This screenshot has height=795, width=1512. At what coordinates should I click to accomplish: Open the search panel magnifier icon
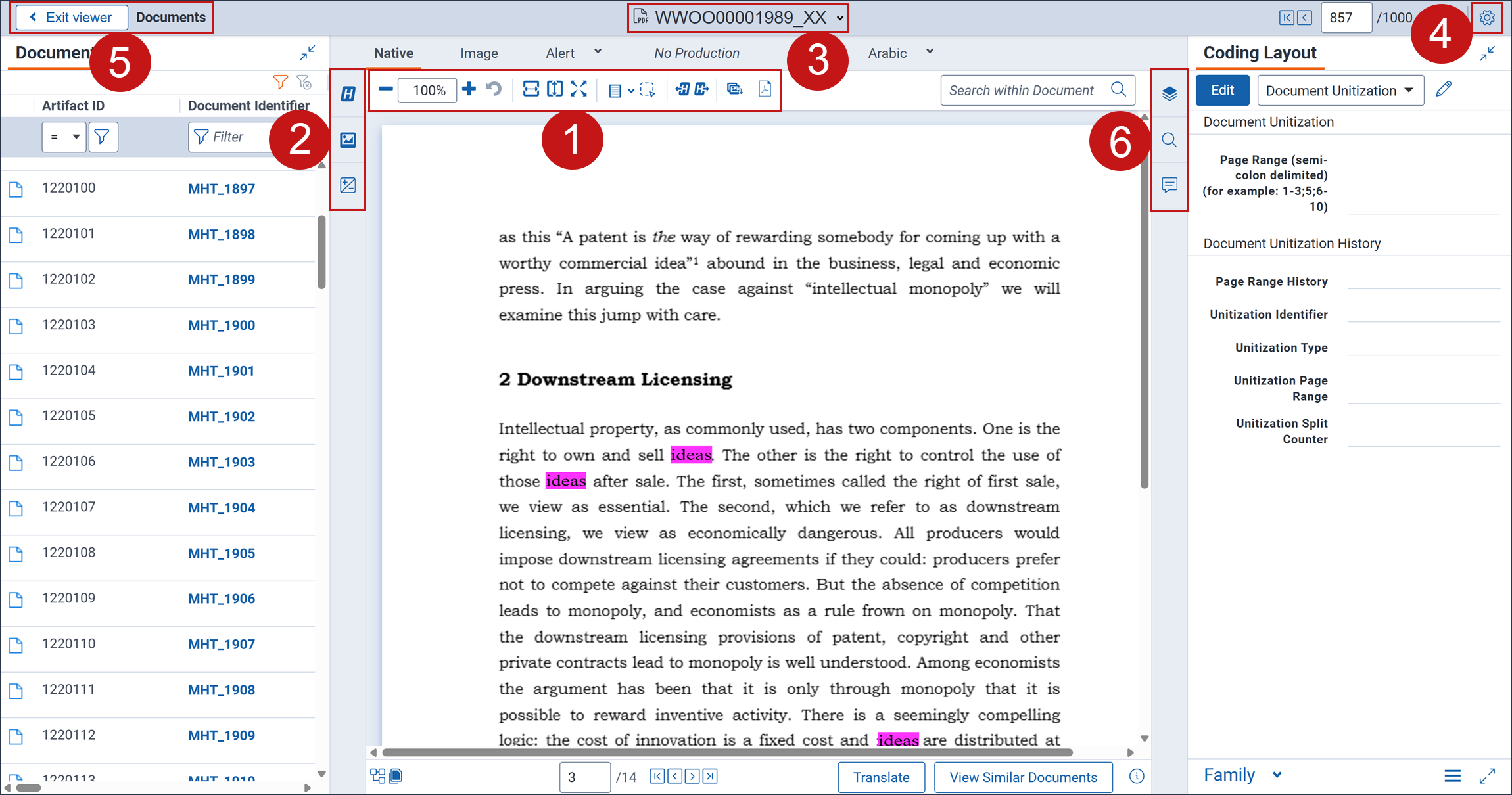click(1169, 139)
